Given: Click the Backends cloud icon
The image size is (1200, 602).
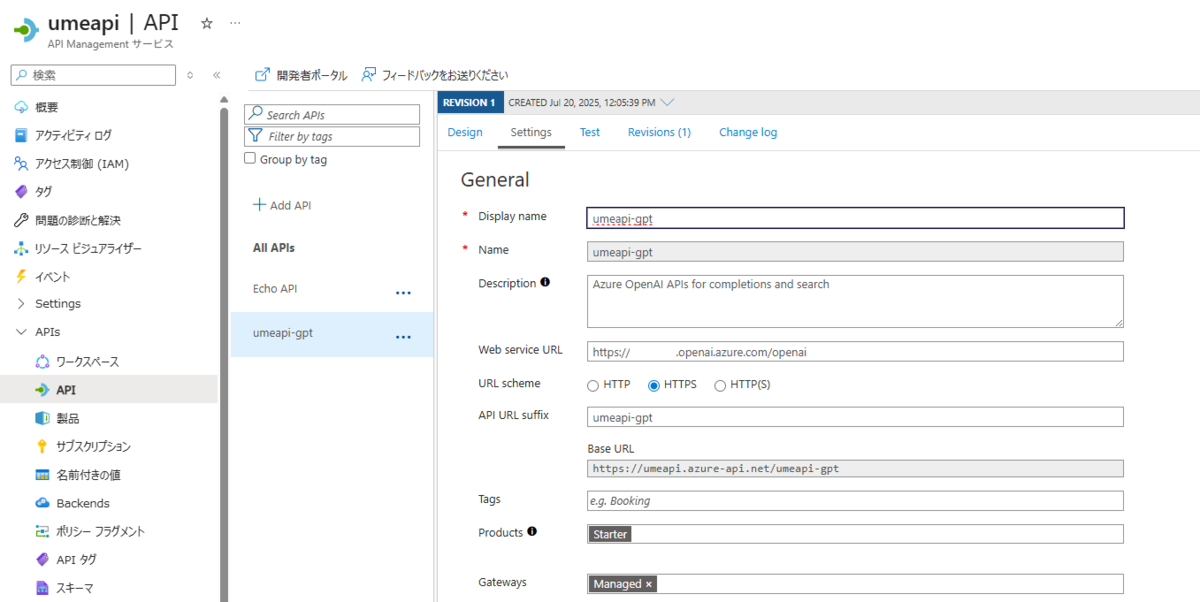Looking at the screenshot, I should pyautogui.click(x=42, y=503).
